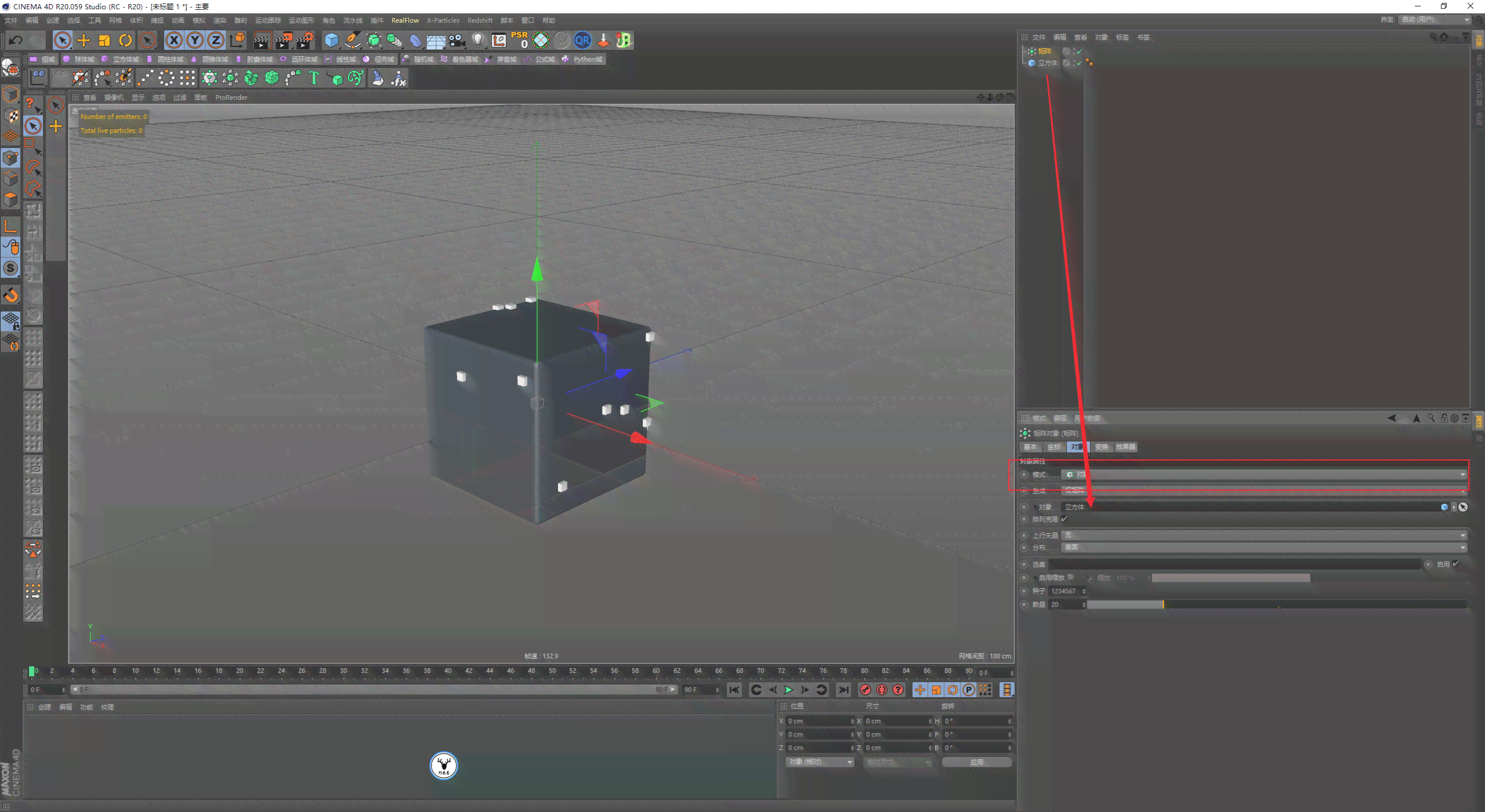Toggle the Z-axis lock
1485x812 pixels.
pyautogui.click(x=216, y=40)
